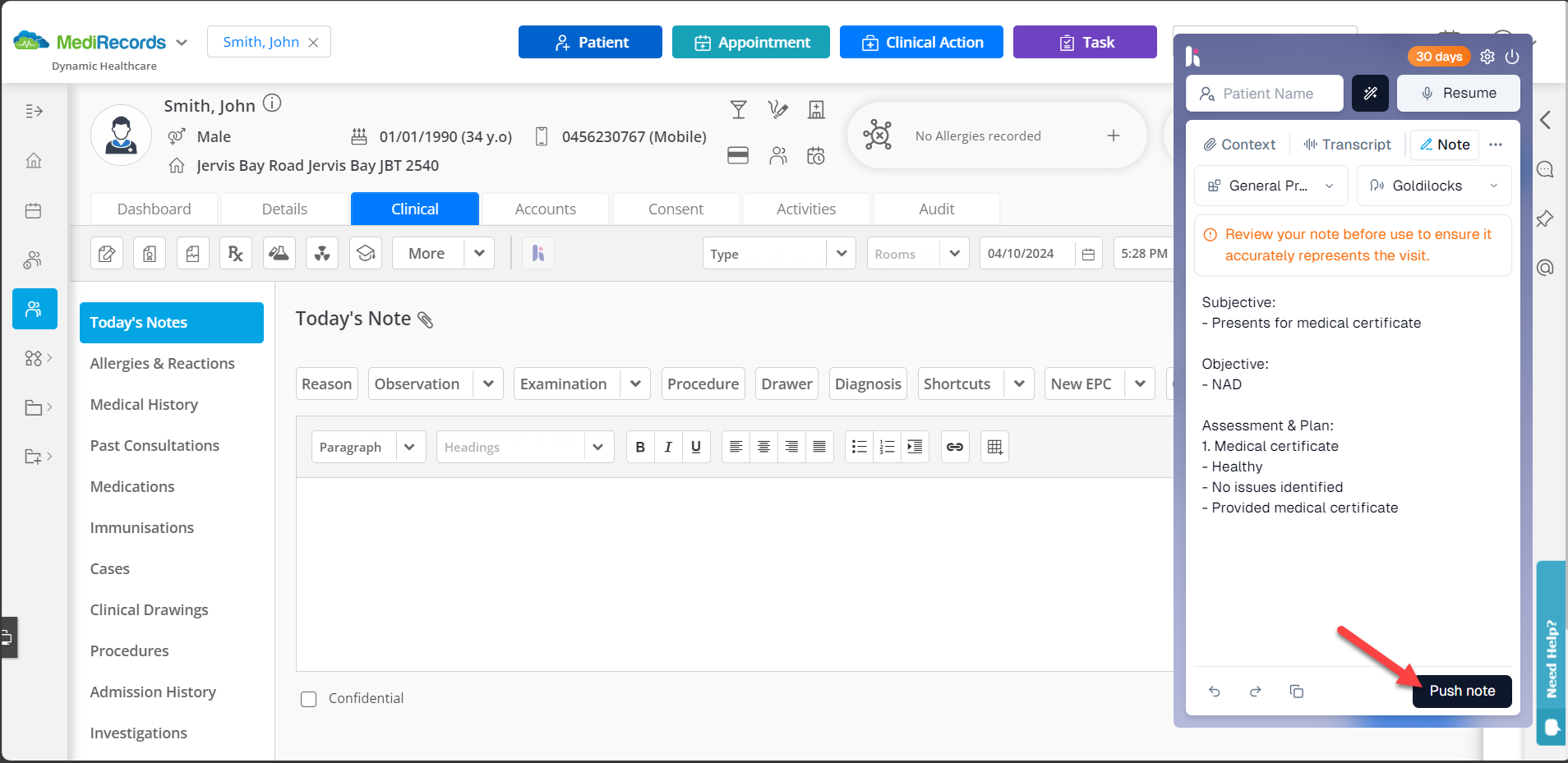Open the Headings dropdown in editor
This screenshot has width=1568, height=763.
tap(597, 446)
